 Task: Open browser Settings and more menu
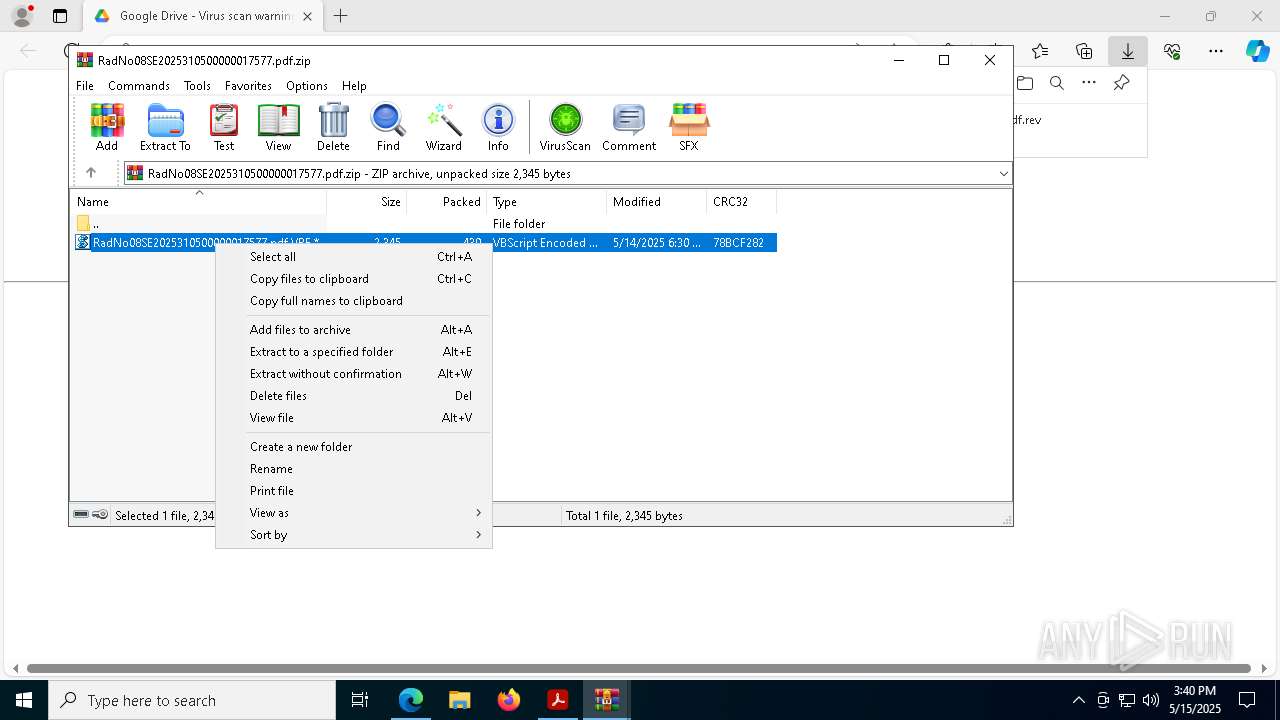(x=1216, y=51)
